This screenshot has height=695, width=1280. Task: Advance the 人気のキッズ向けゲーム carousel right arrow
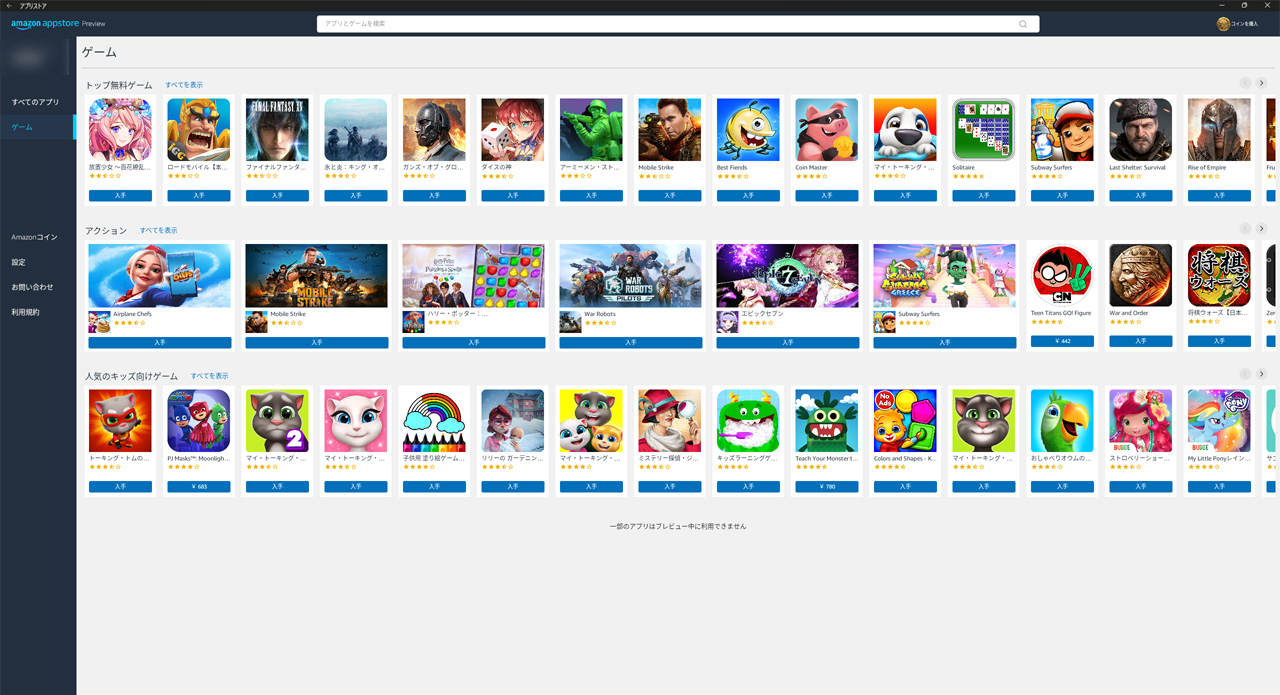pyautogui.click(x=1262, y=374)
